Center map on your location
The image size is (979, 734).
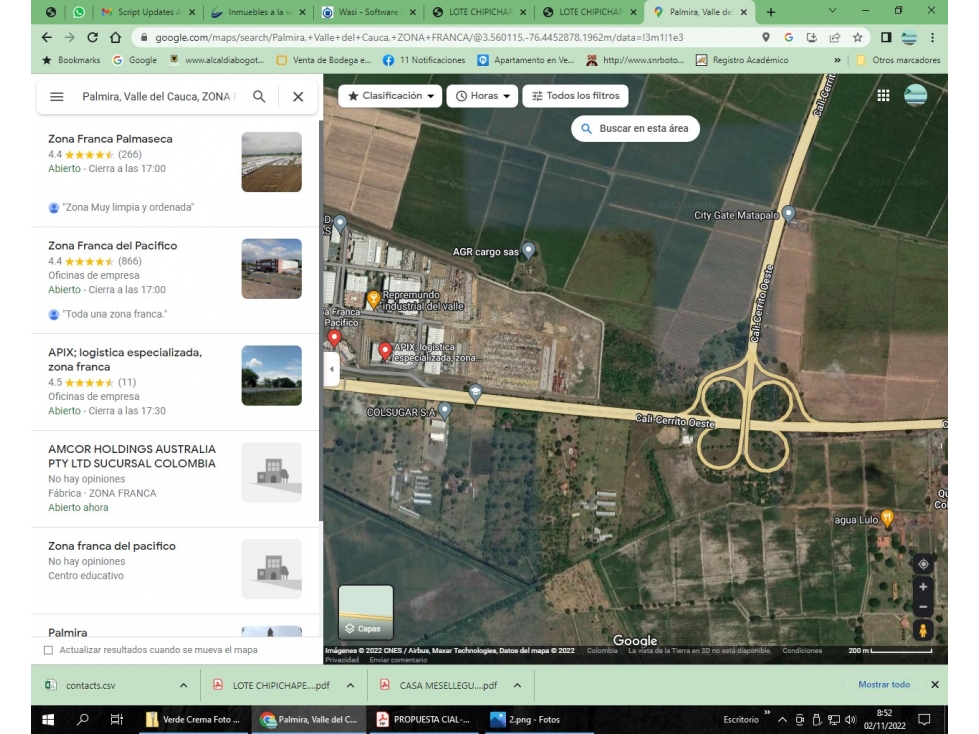click(923, 564)
